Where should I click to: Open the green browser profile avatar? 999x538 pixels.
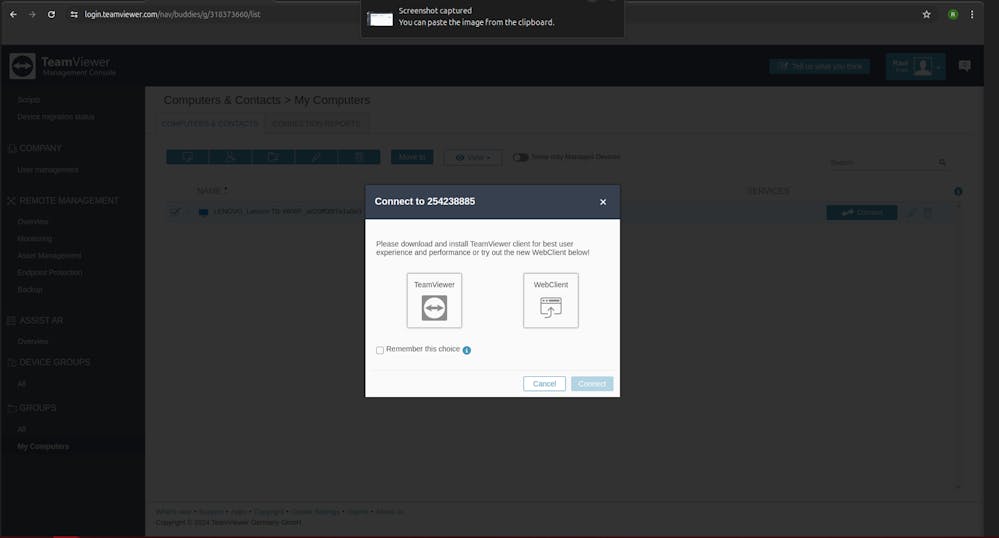952,14
